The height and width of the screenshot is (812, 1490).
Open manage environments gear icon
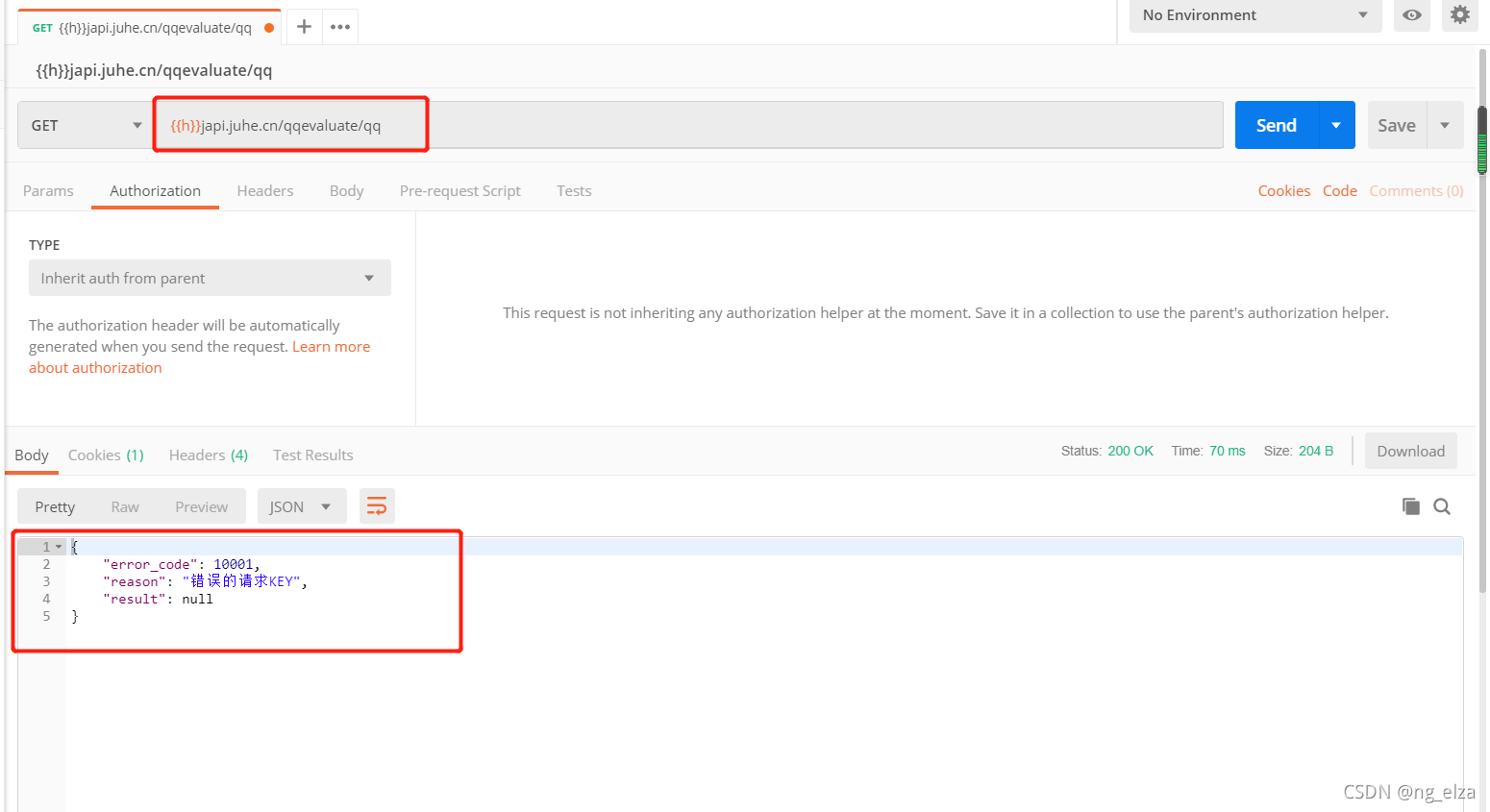1459,15
